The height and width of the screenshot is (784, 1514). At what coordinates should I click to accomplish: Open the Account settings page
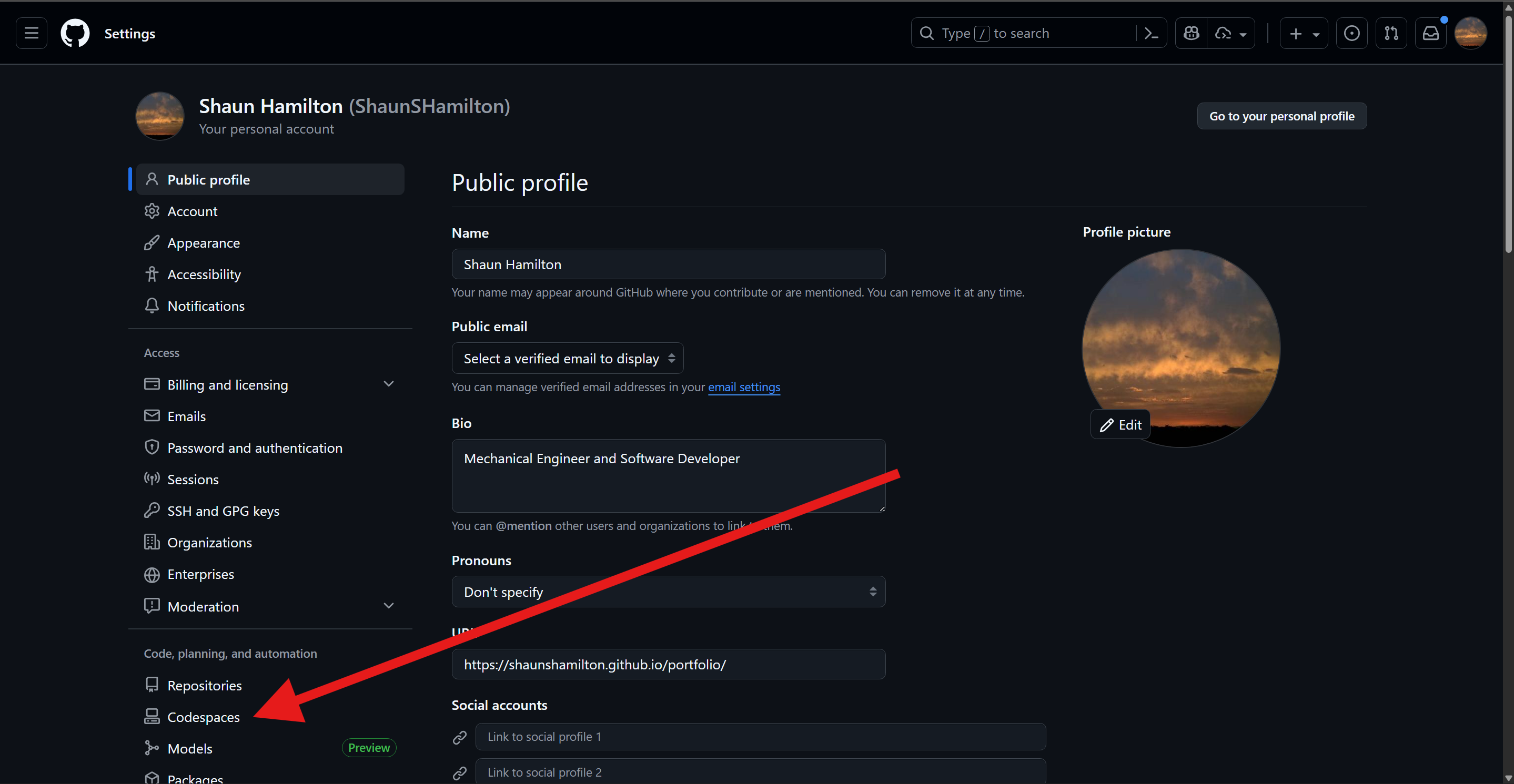coord(192,211)
